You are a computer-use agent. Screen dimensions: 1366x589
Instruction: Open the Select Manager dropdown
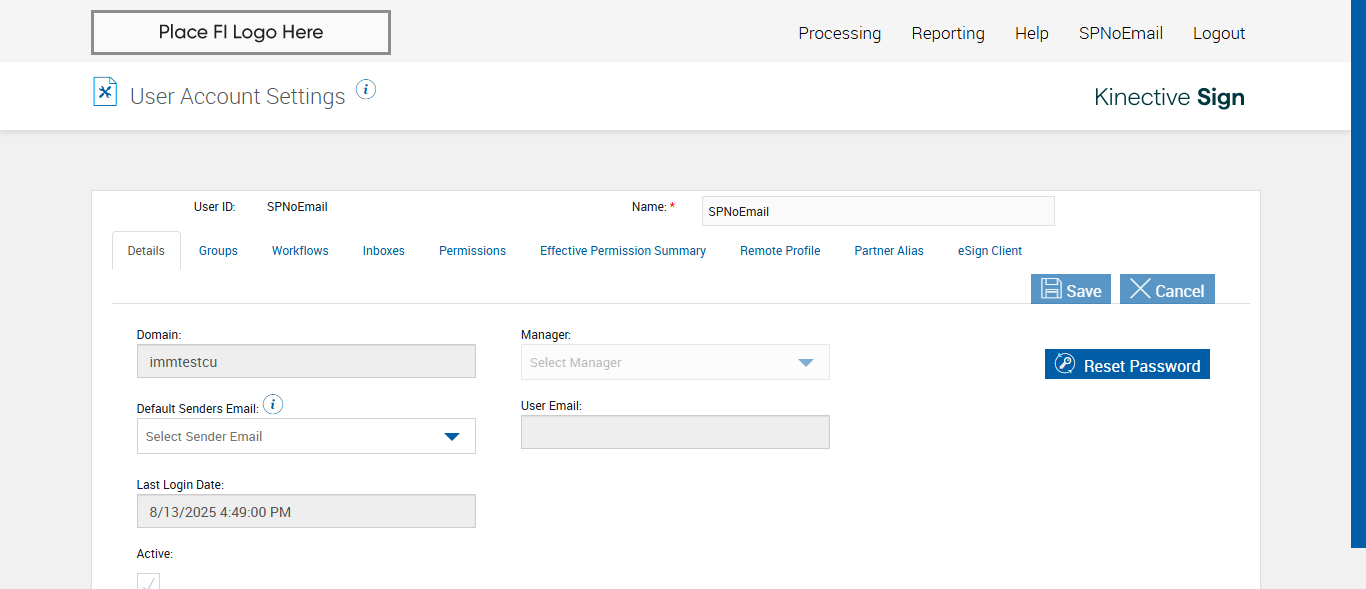pyautogui.click(x=675, y=362)
